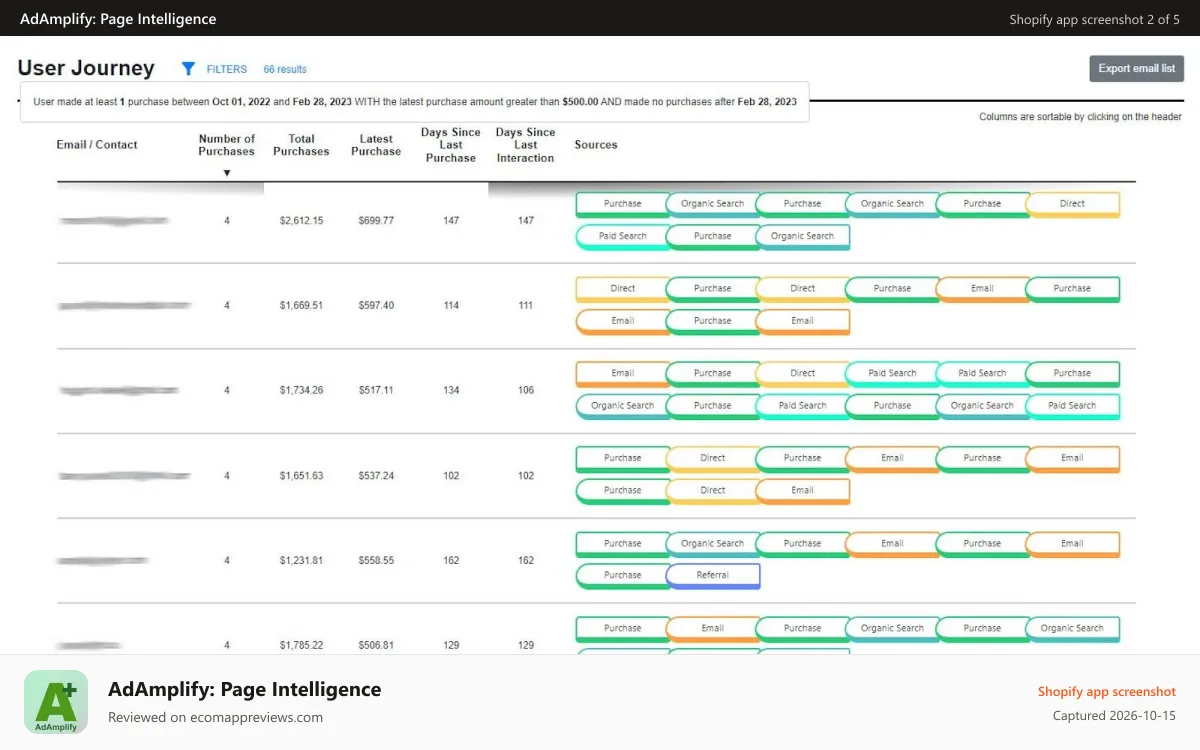The height and width of the screenshot is (750, 1200).
Task: Click the $537.24 latest purchase cell
Action: tap(376, 475)
